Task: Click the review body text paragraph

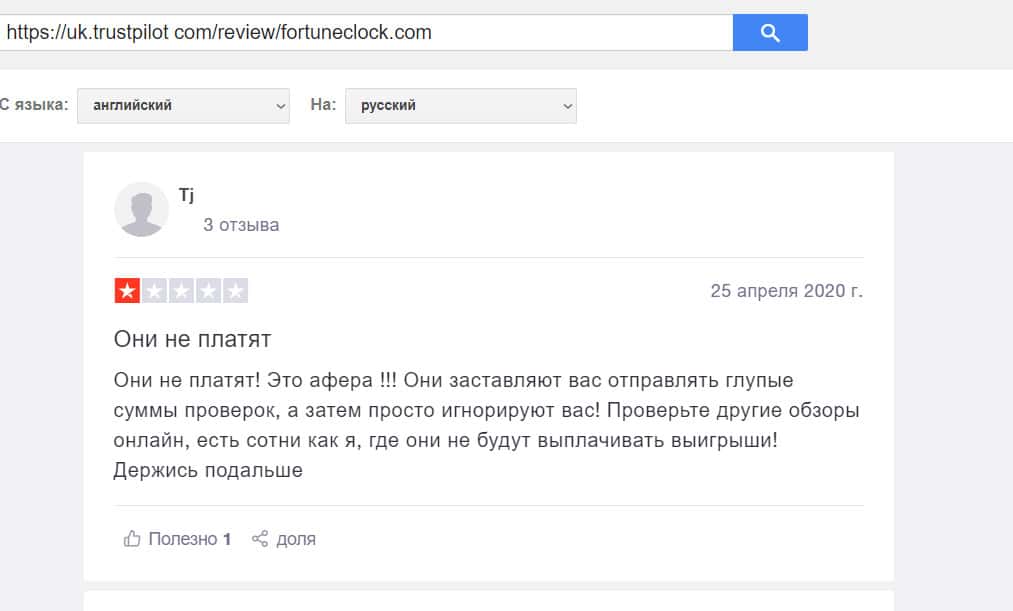Action: point(480,425)
